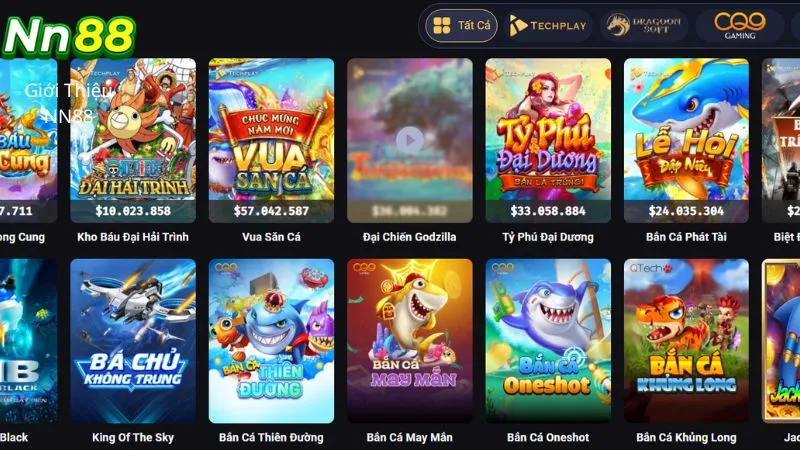Launch the King Of The Sky game
Screen dimensions: 800x450
tap(133, 341)
